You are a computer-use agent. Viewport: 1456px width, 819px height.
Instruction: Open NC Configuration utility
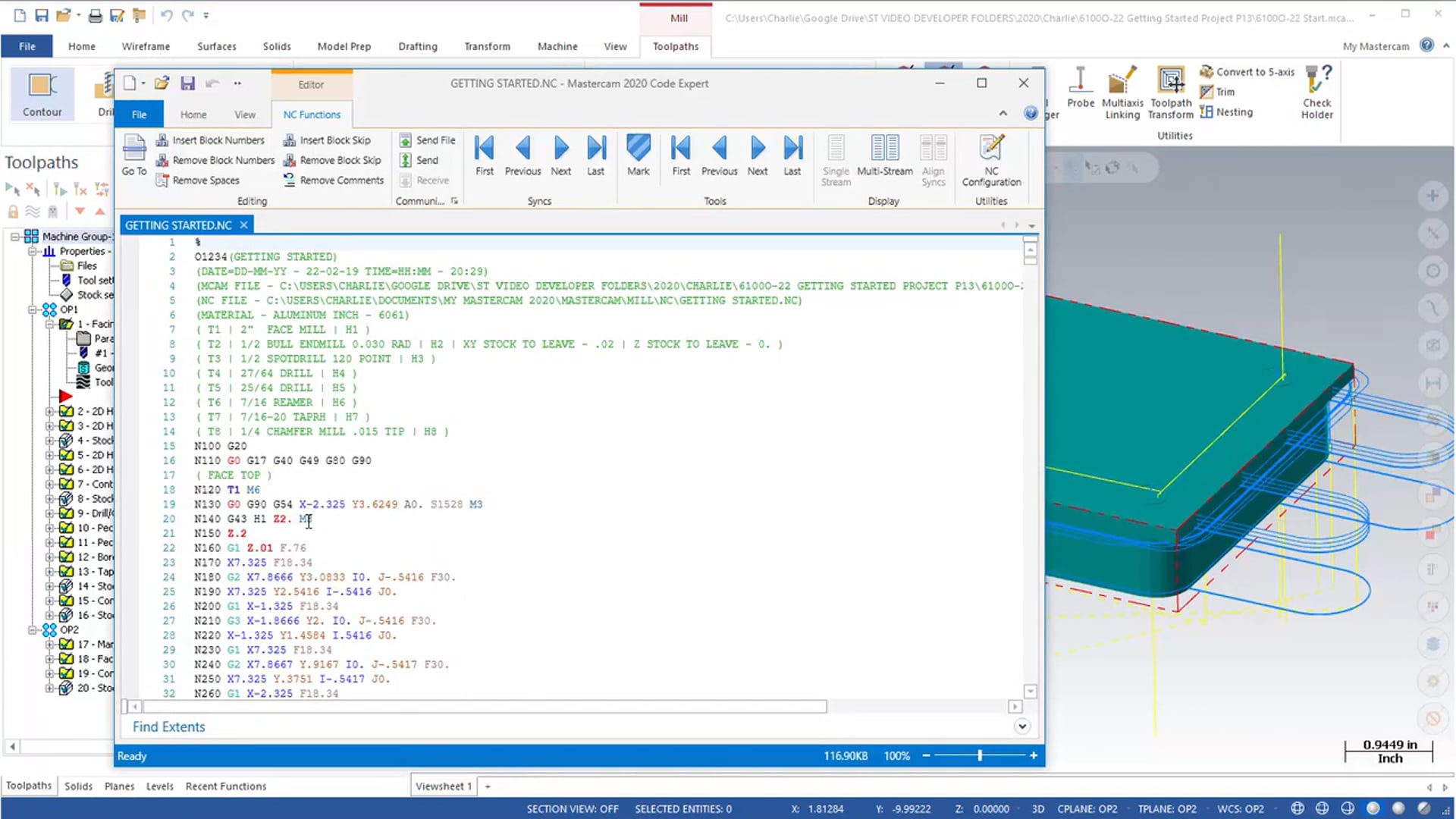992,160
